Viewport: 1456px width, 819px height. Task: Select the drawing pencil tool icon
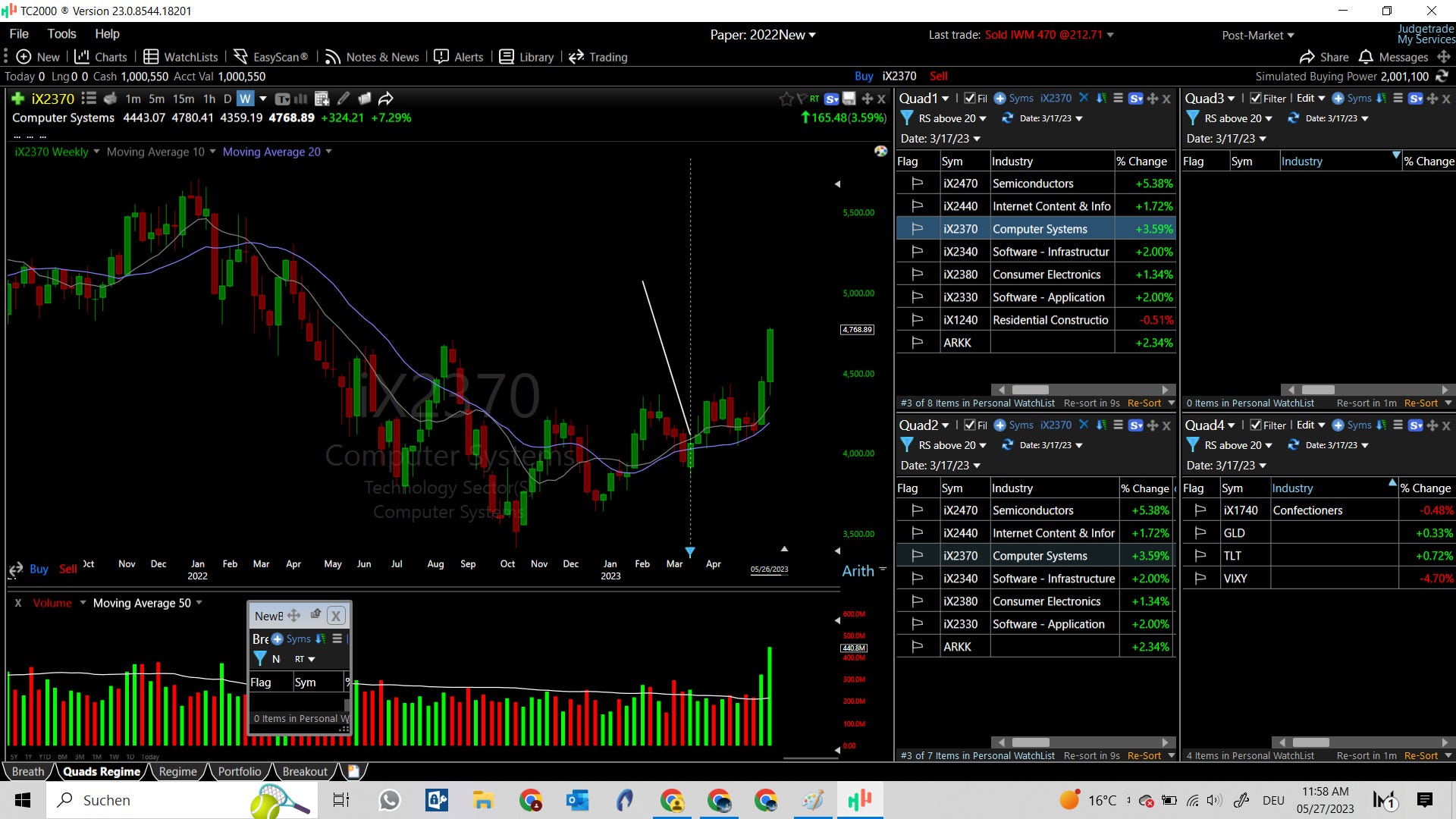point(344,99)
